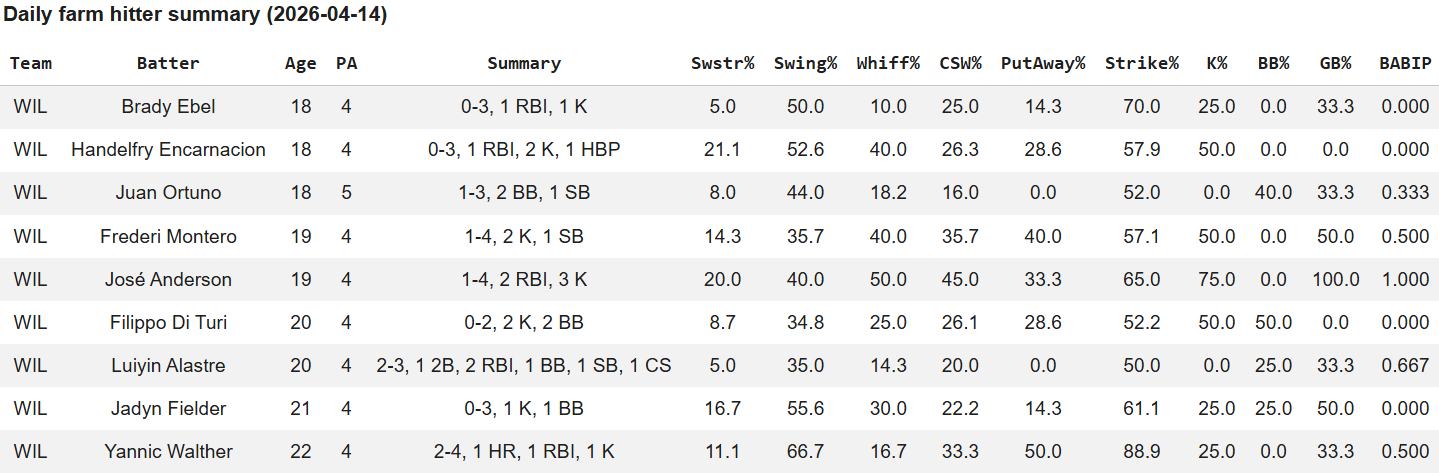Click the Batter column header
Image resolution: width=1439 pixels, height=473 pixels.
tap(168, 63)
